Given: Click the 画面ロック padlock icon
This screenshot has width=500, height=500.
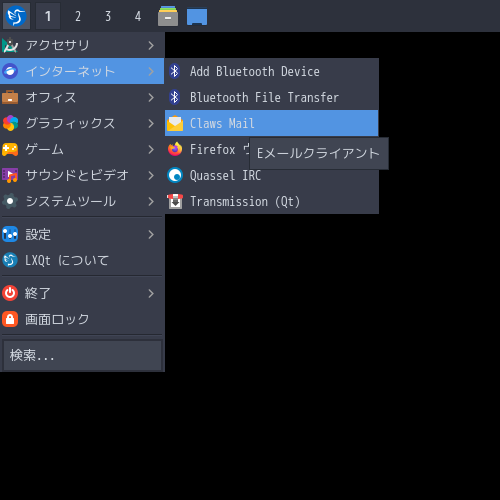Looking at the screenshot, I should [x=10, y=319].
